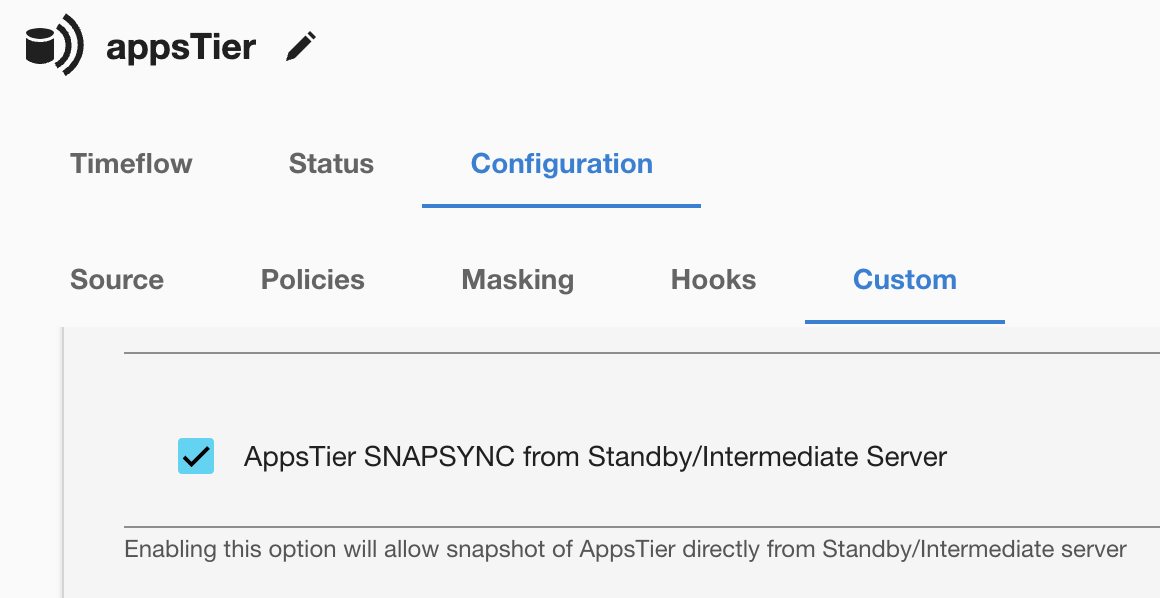The height and width of the screenshot is (598, 1160).
Task: Click empty gray area right of the SNAPSYNC label
Action: coord(1050,457)
